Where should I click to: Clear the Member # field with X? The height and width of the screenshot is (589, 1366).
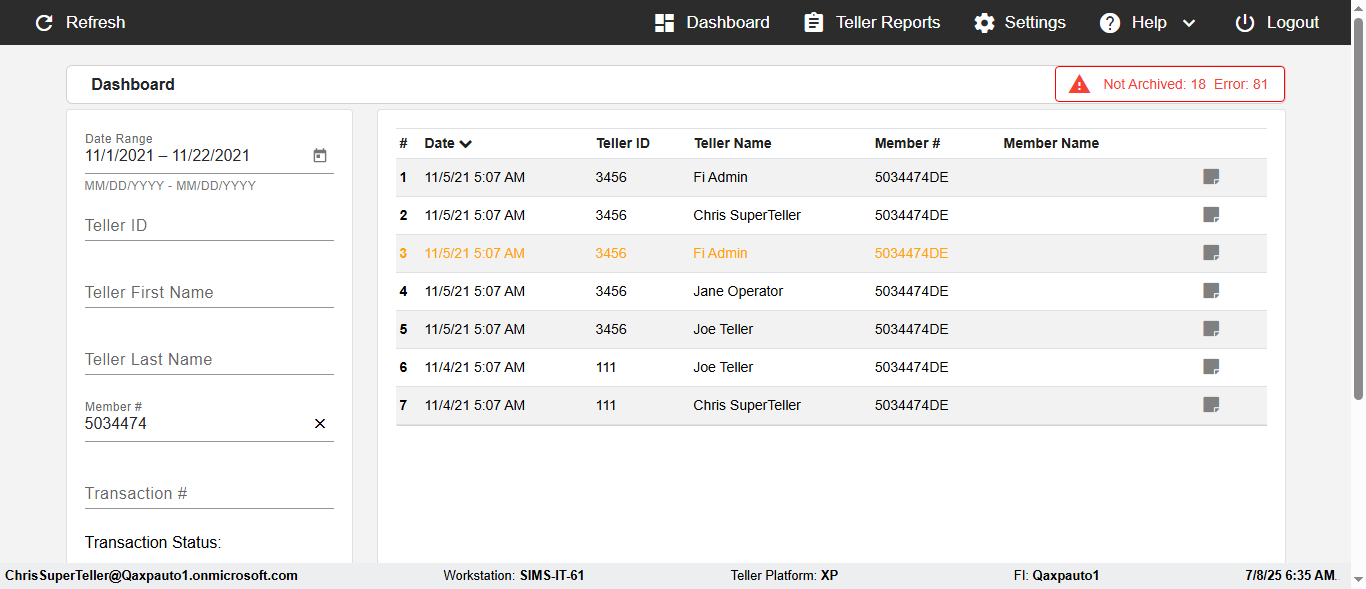[x=320, y=424]
